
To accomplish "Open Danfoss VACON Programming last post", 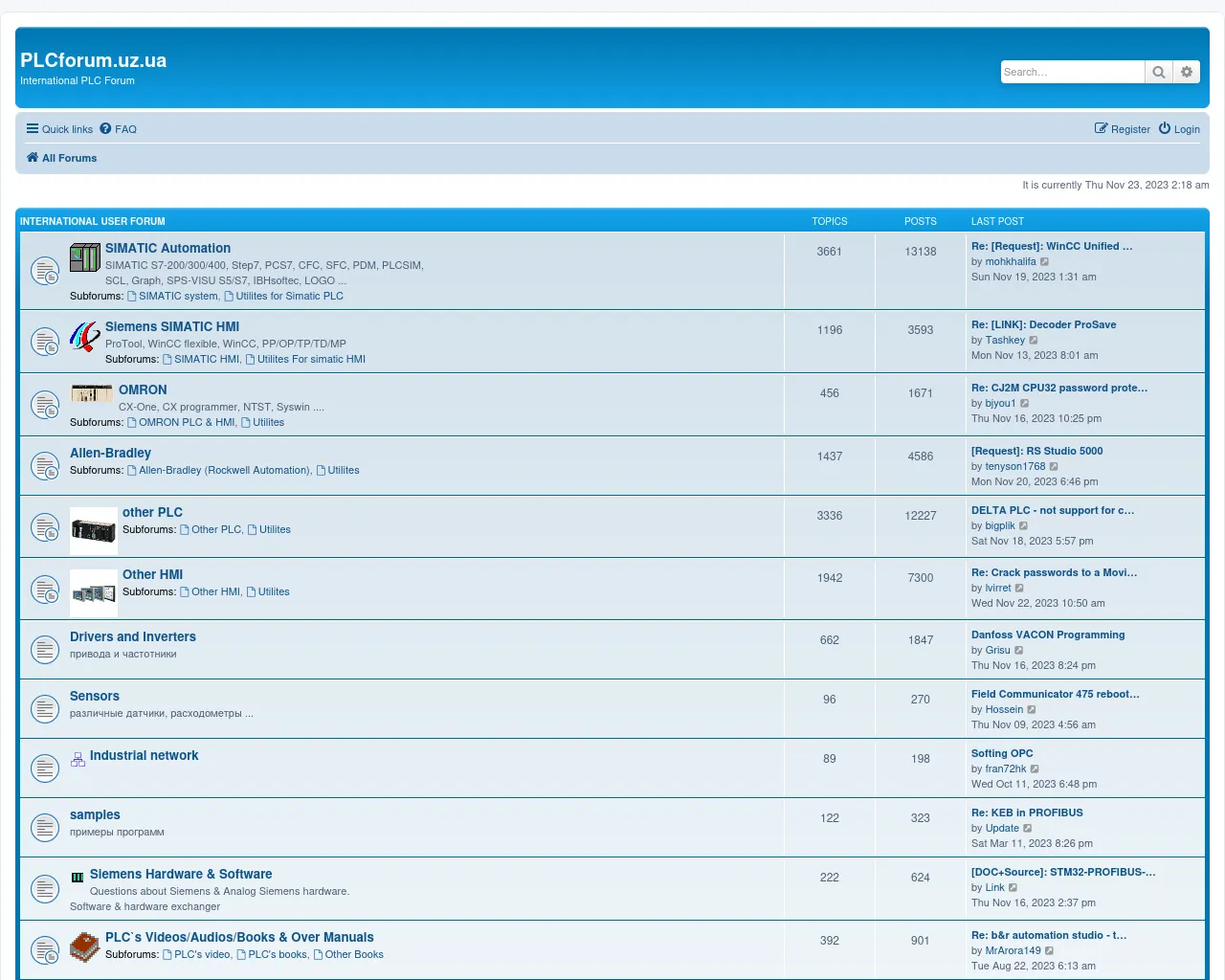I will point(1048,635).
